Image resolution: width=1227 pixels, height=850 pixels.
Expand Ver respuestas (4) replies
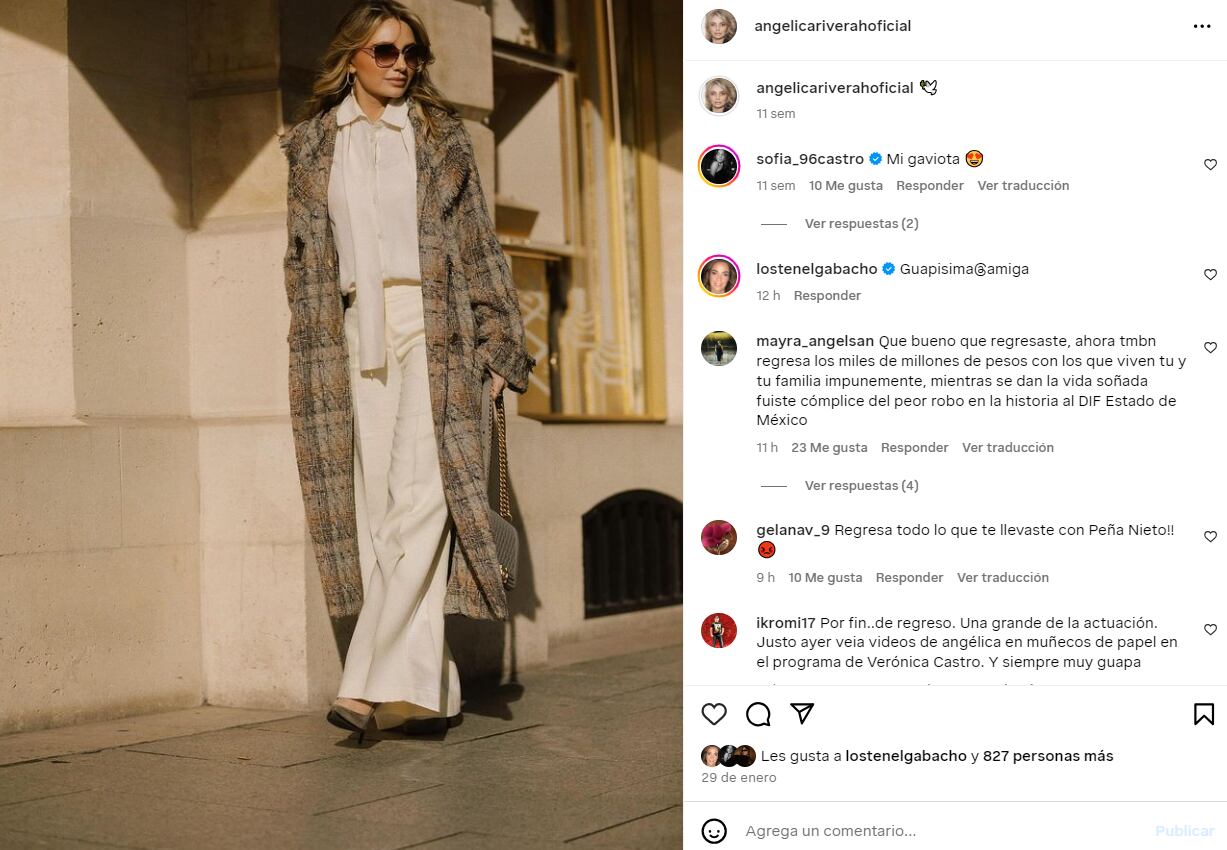861,486
